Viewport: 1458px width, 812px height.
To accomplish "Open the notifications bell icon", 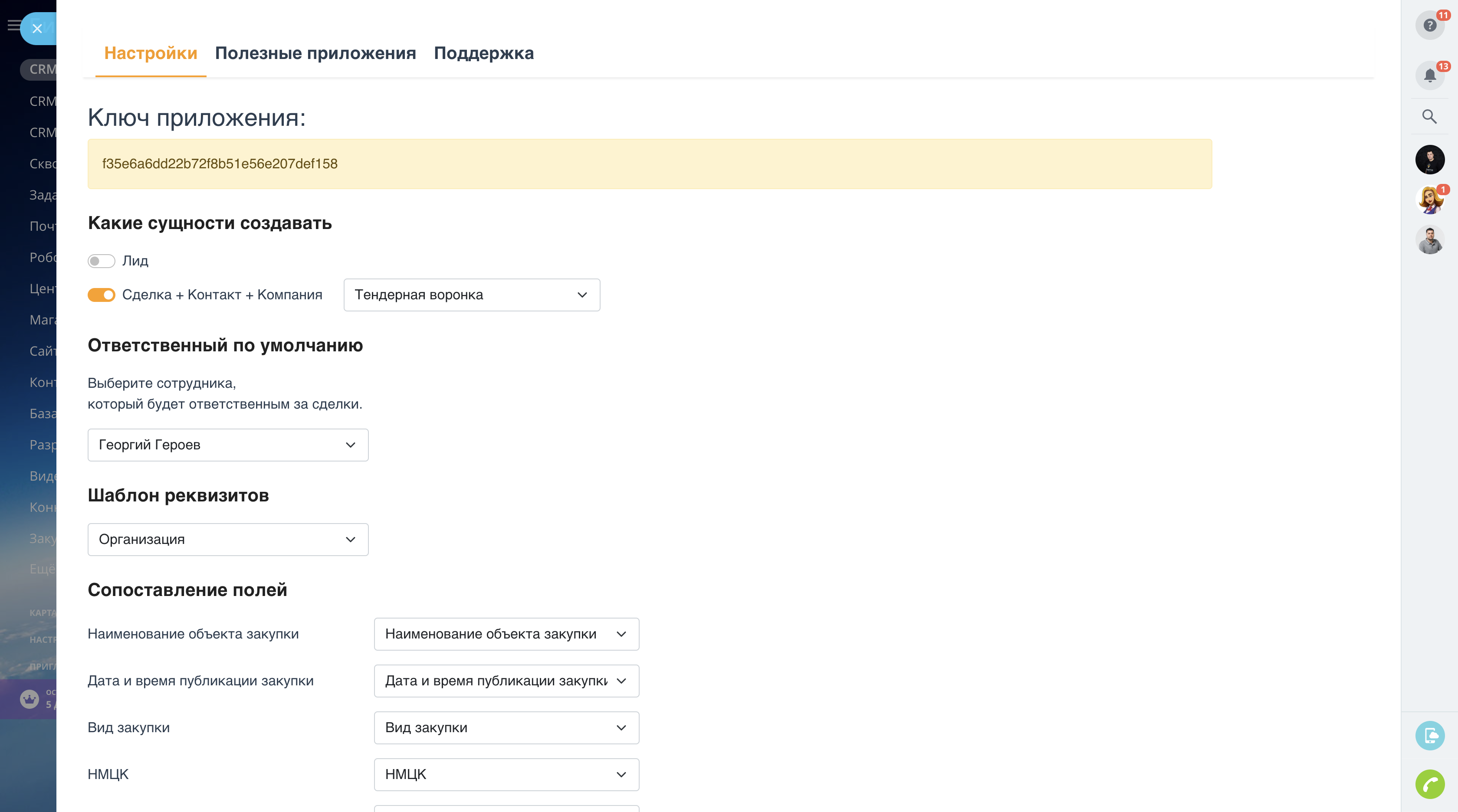I will click(1430, 75).
